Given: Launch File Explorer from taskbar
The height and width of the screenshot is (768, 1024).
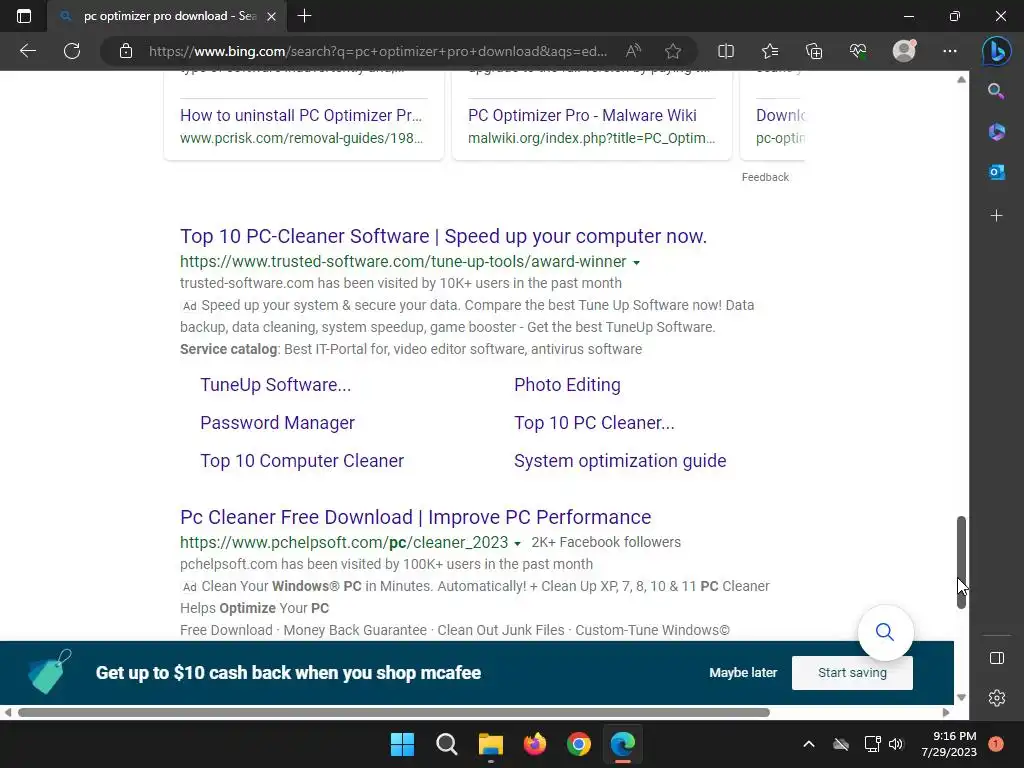Looking at the screenshot, I should 490,744.
